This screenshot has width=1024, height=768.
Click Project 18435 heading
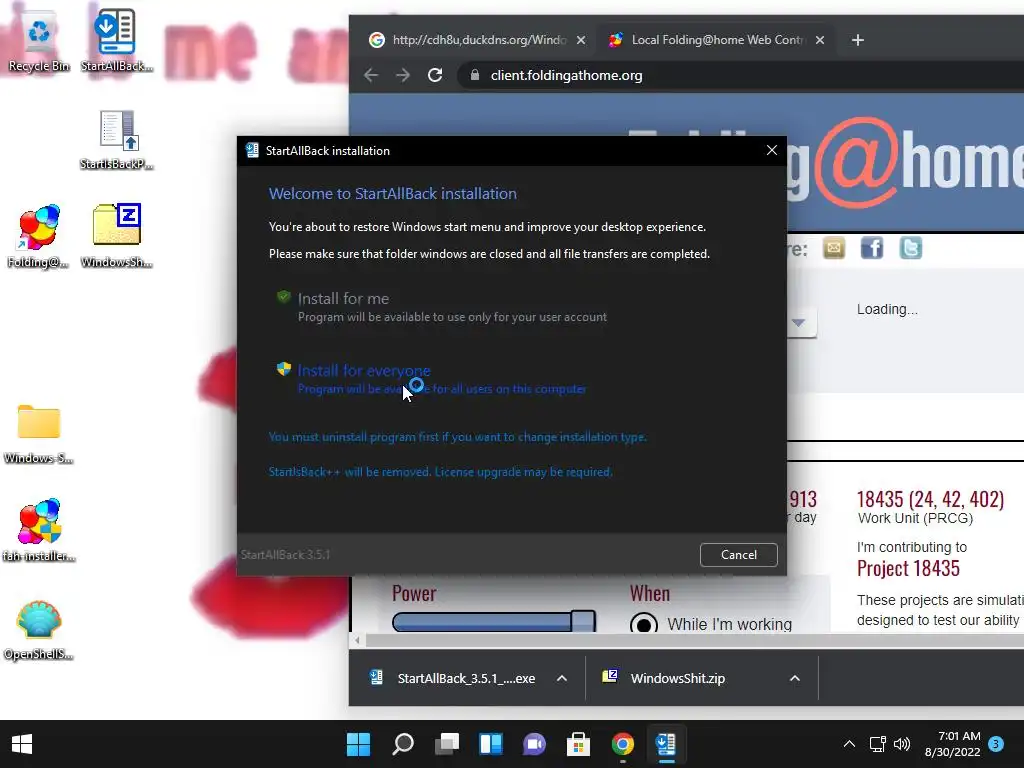908,568
